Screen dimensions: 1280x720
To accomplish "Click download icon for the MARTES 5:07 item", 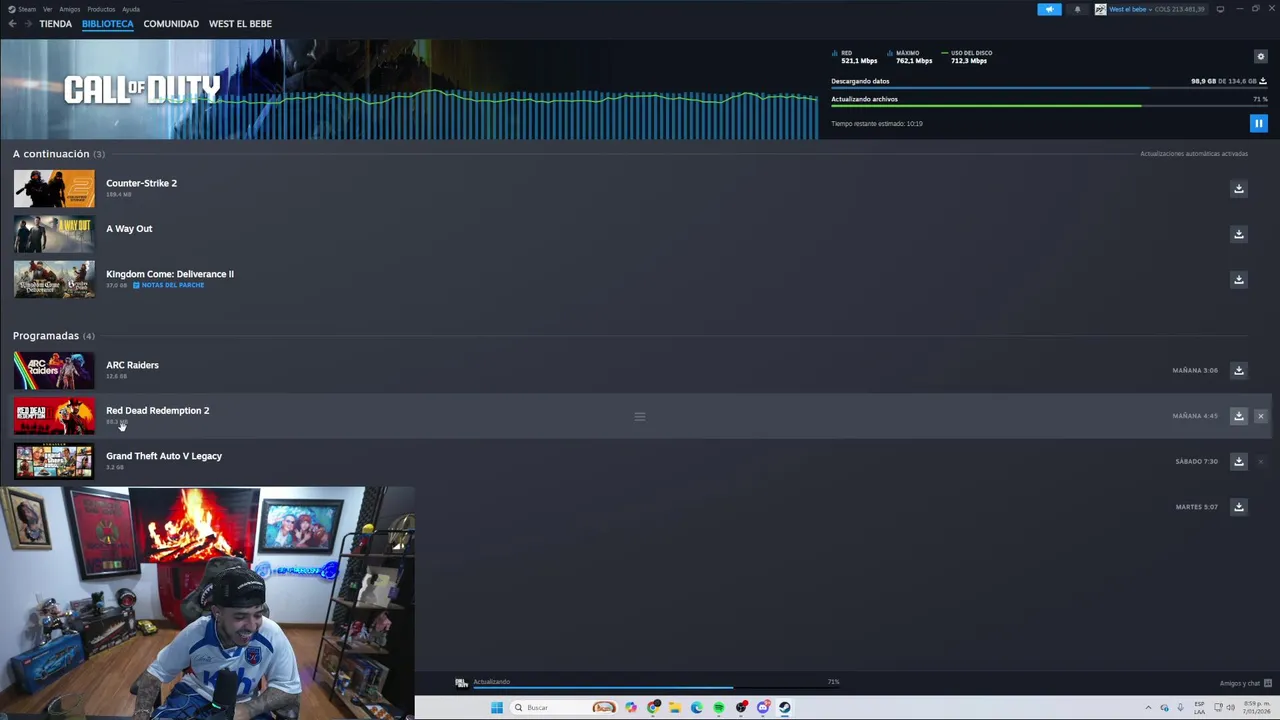I will (1238, 507).
